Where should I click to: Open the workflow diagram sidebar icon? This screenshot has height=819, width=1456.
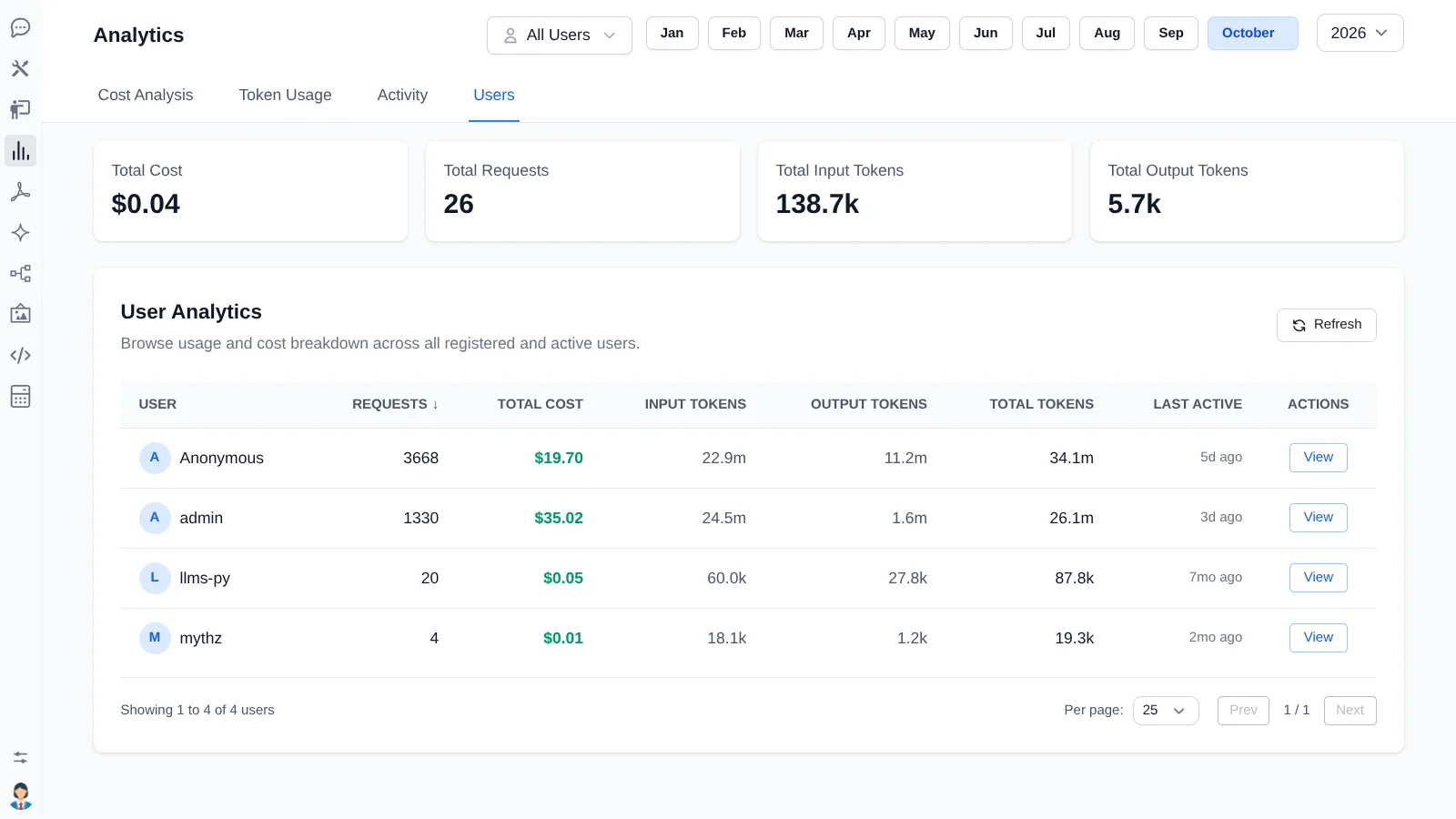click(20, 273)
